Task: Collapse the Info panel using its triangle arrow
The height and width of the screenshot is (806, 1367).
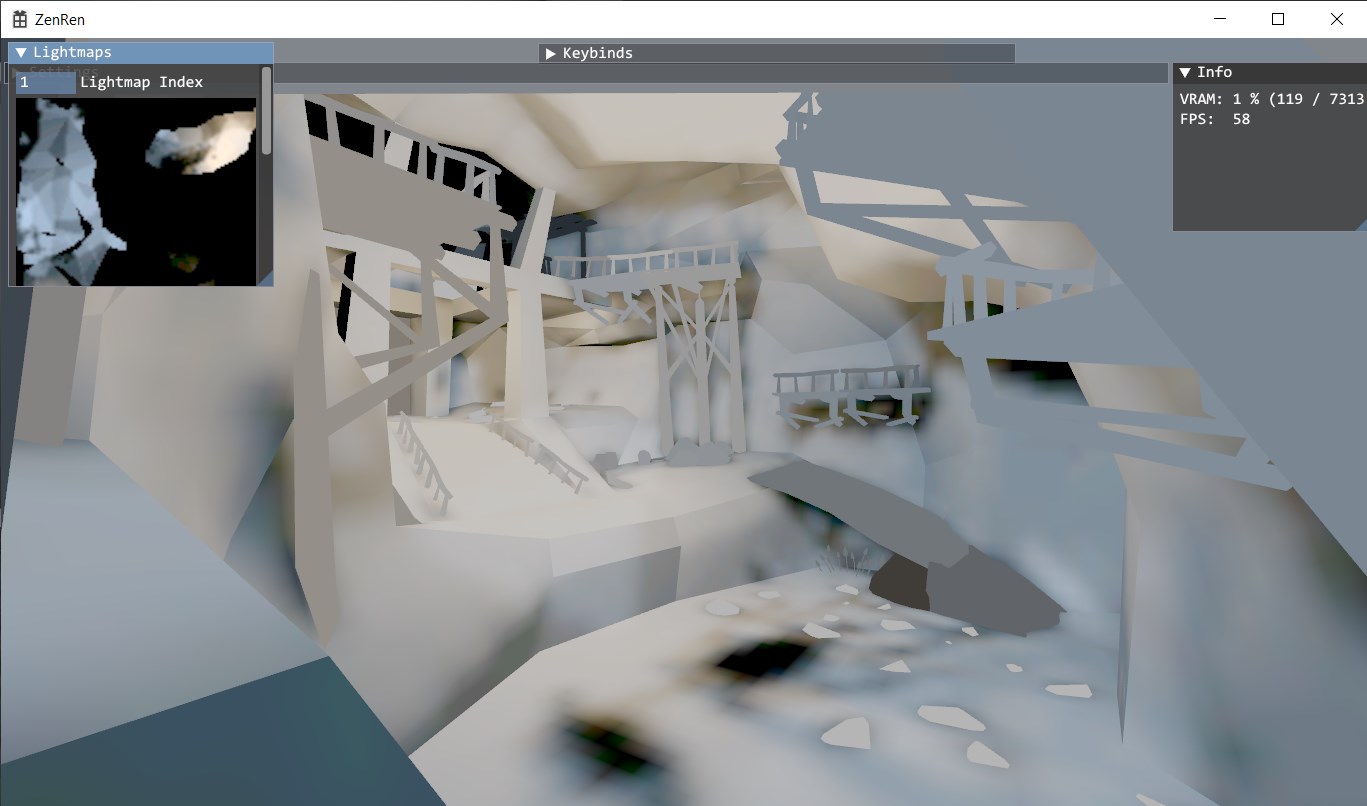Action: (1185, 72)
